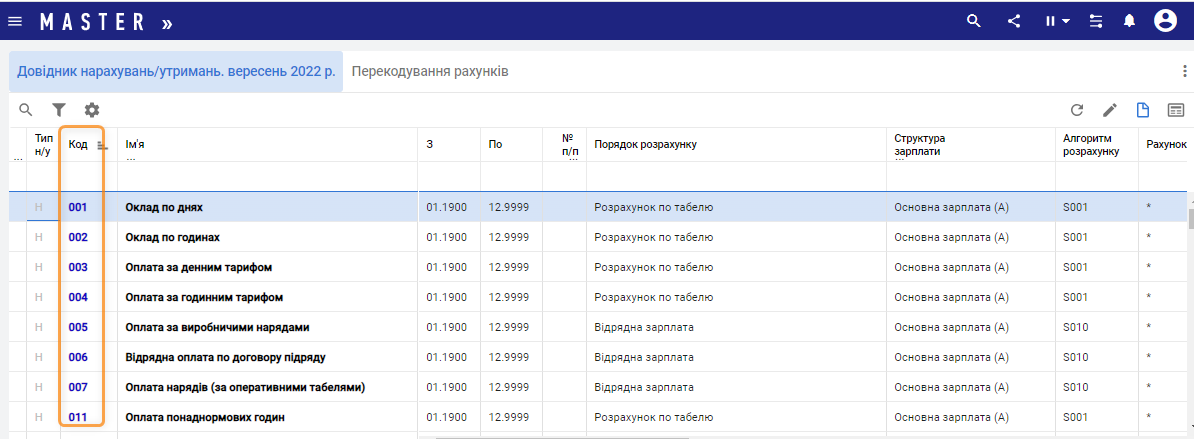Open the tune sliders settings icon
Screen dimensions: 1194x439
pos(1097,21)
